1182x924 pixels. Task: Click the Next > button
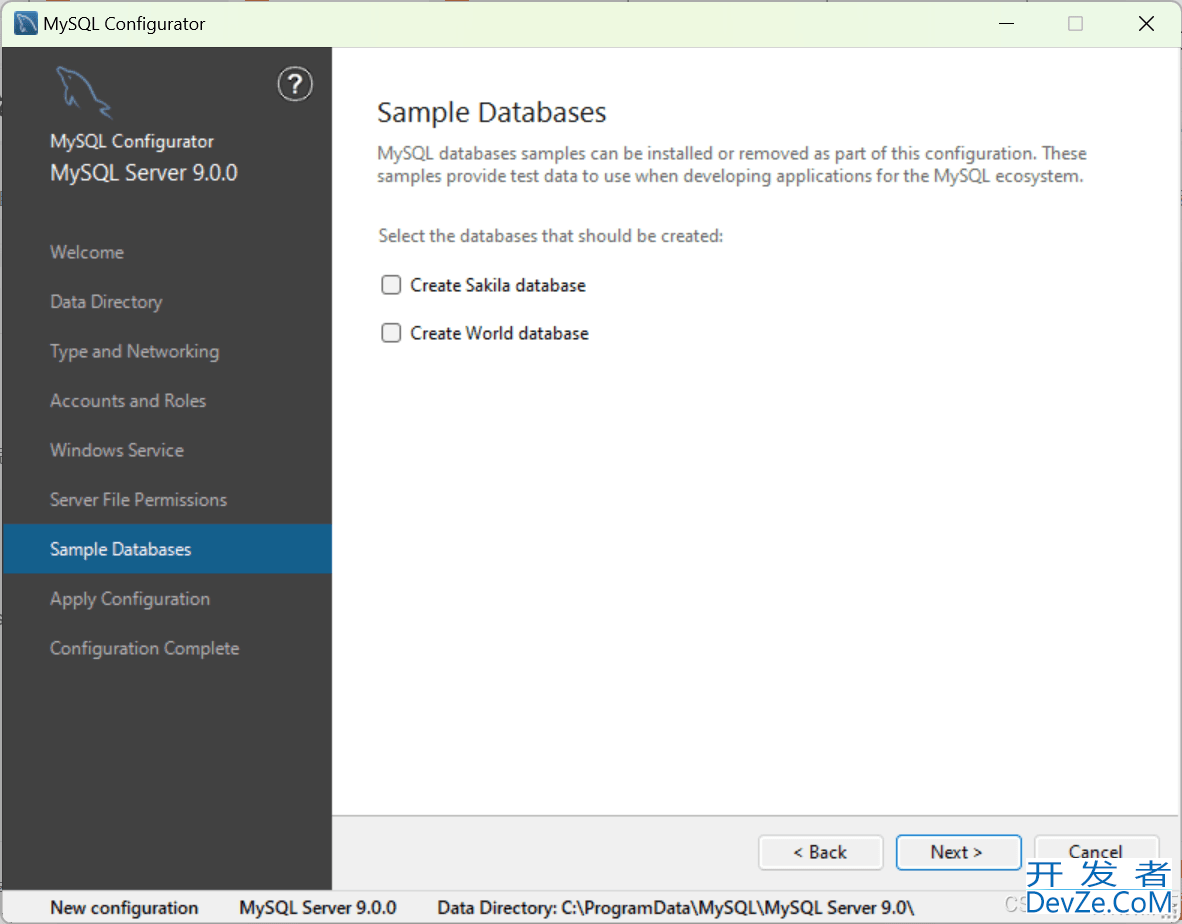coord(958,852)
